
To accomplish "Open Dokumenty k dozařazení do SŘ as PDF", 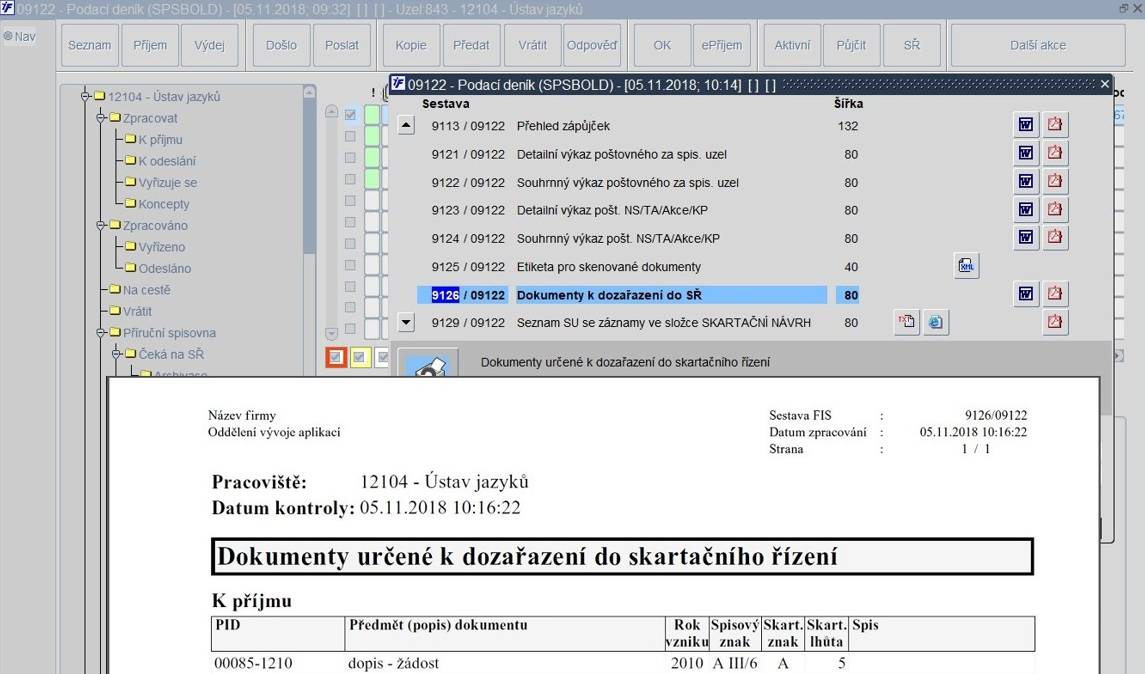I will pyautogui.click(x=1055, y=294).
